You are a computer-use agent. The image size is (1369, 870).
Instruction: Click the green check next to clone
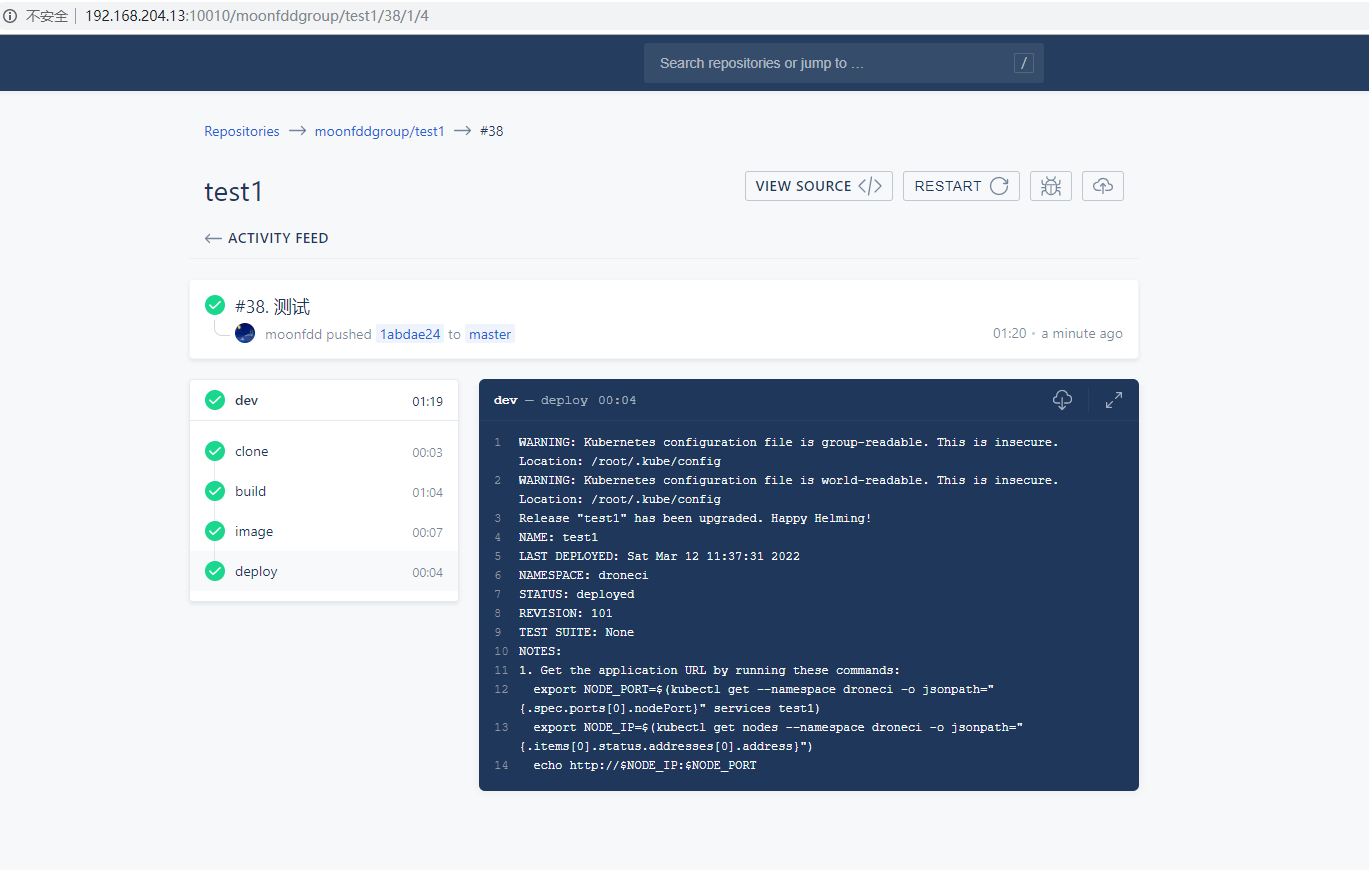tap(215, 451)
